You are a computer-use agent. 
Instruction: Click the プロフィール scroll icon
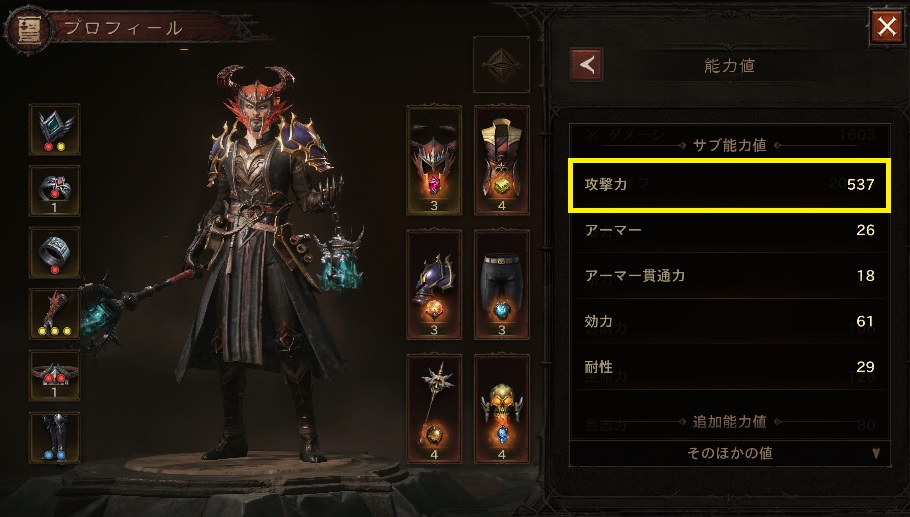click(29, 29)
